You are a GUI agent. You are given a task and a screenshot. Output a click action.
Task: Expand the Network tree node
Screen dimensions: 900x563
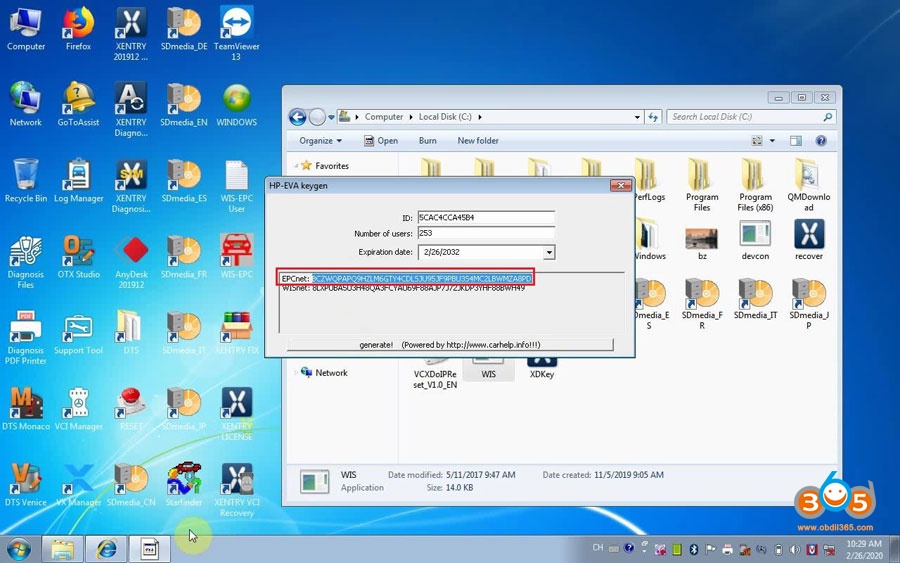click(296, 372)
